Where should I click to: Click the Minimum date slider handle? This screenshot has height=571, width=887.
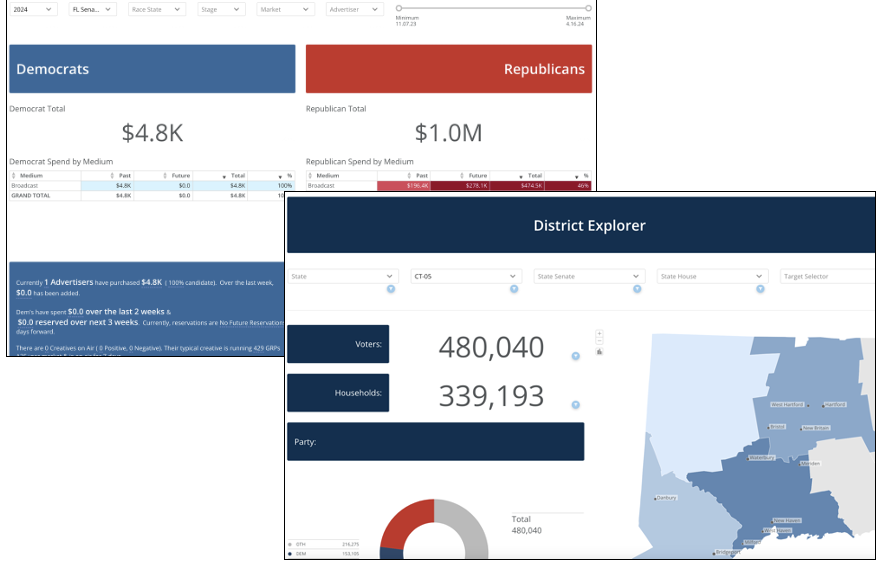(x=400, y=8)
